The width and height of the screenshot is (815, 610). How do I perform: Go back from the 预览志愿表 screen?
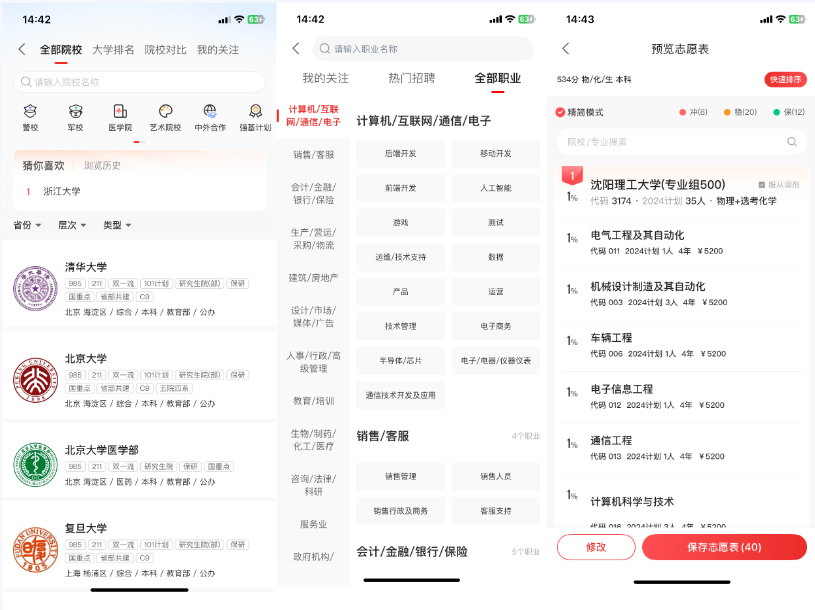pyautogui.click(x=566, y=49)
